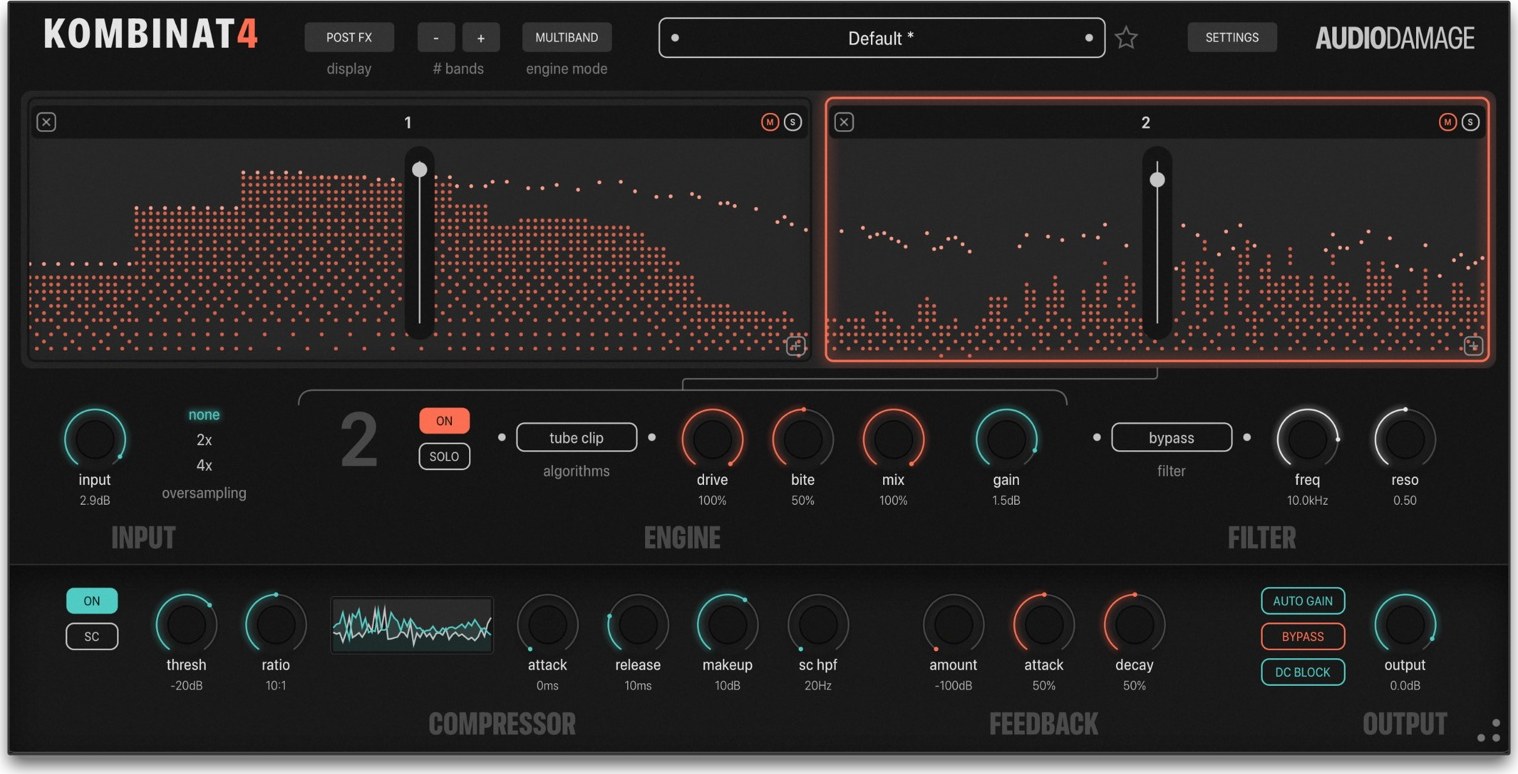Select next filter type with right dot

(1247, 437)
